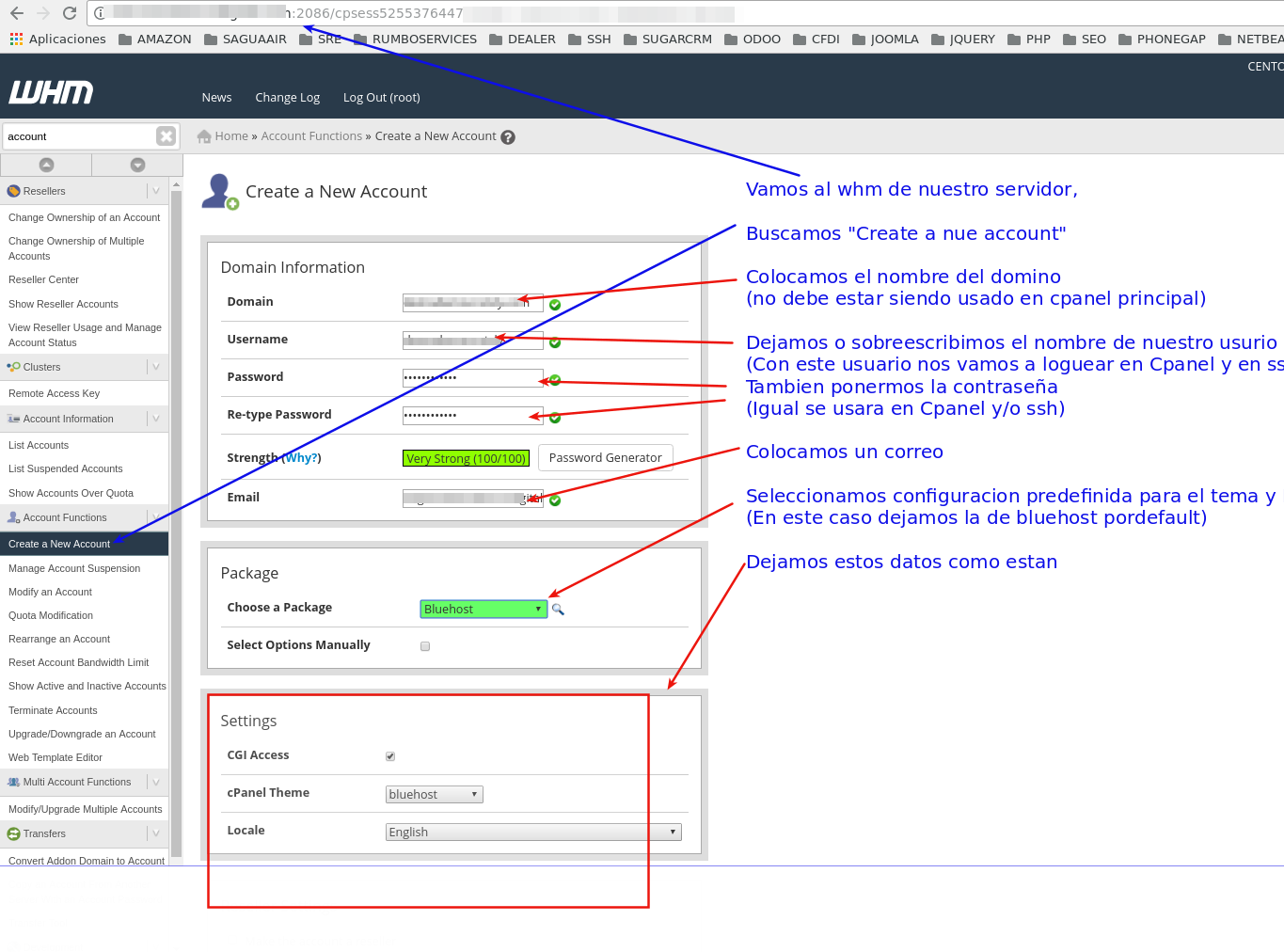Click the Home breadcrumb icon
This screenshot has width=1284, height=952.
pyautogui.click(x=203, y=136)
